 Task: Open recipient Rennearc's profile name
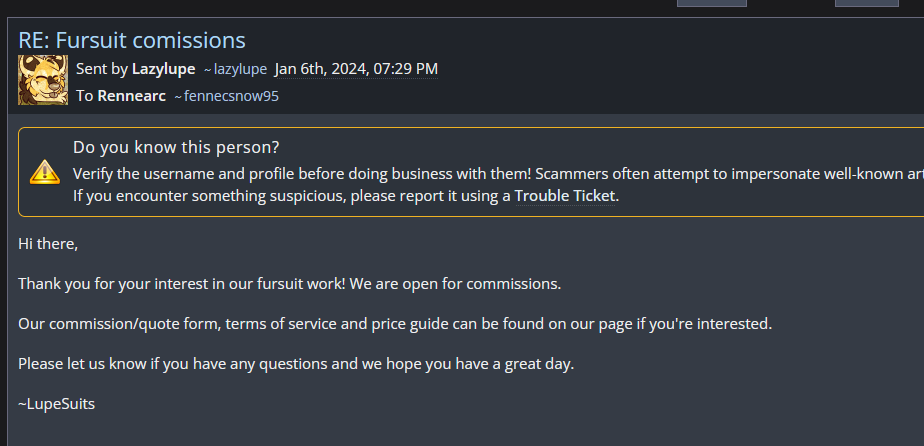tap(131, 96)
